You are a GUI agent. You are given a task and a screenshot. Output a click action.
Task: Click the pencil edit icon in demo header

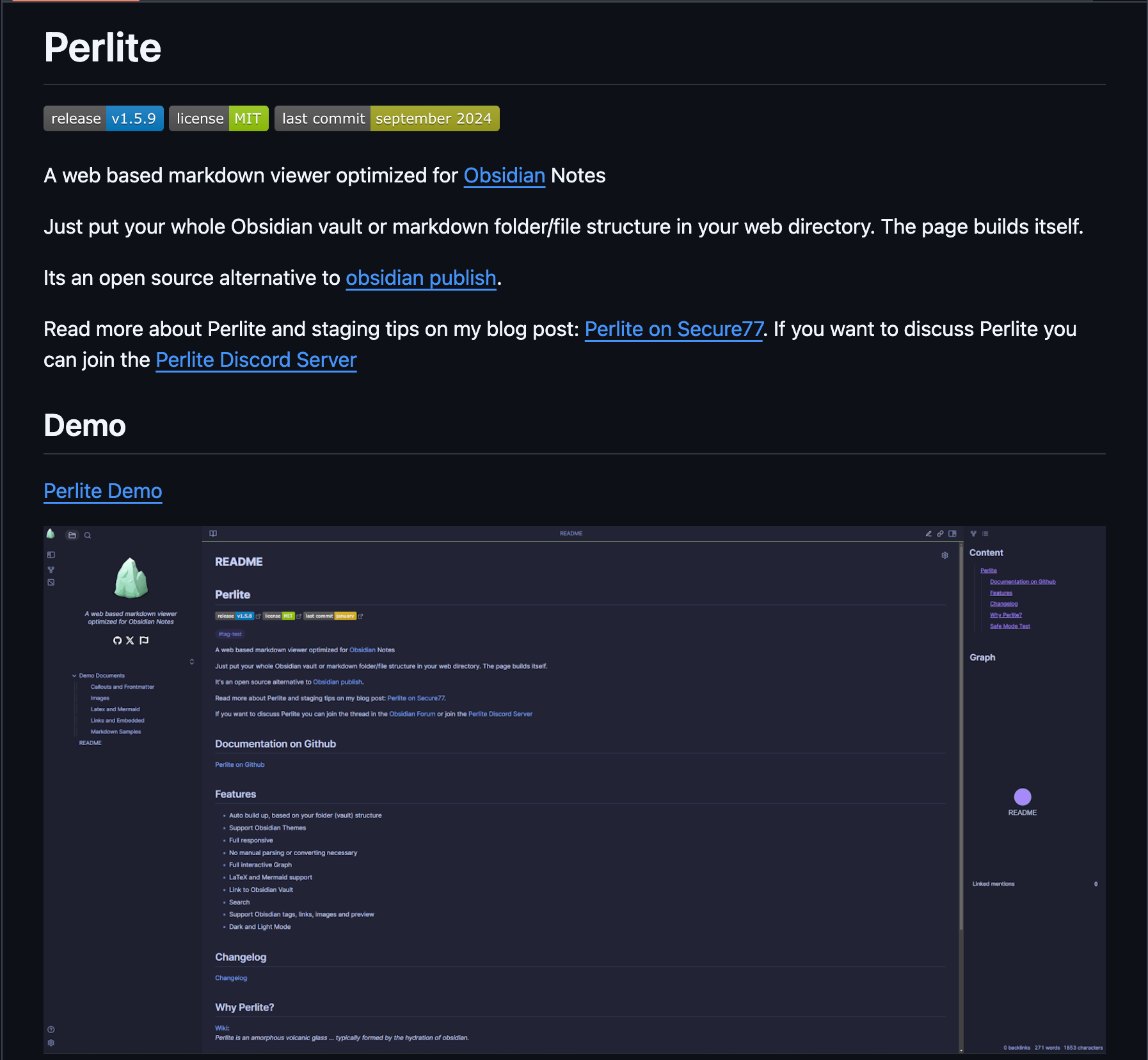(928, 533)
